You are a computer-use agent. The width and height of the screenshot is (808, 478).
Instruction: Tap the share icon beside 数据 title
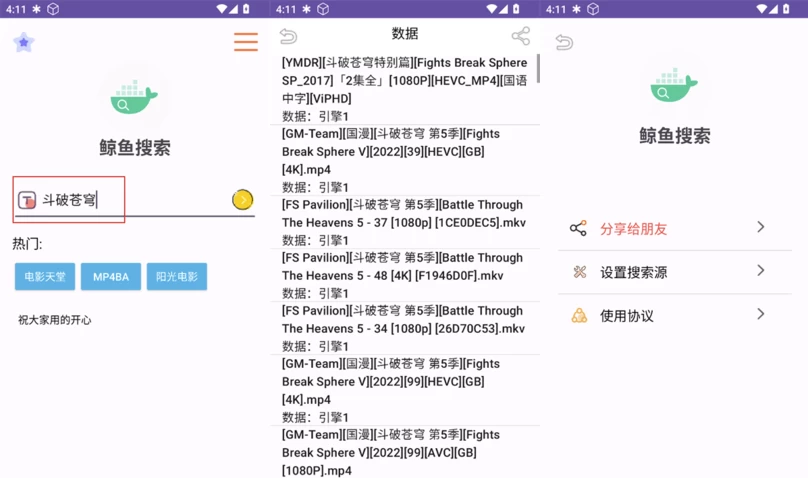pyautogui.click(x=520, y=37)
